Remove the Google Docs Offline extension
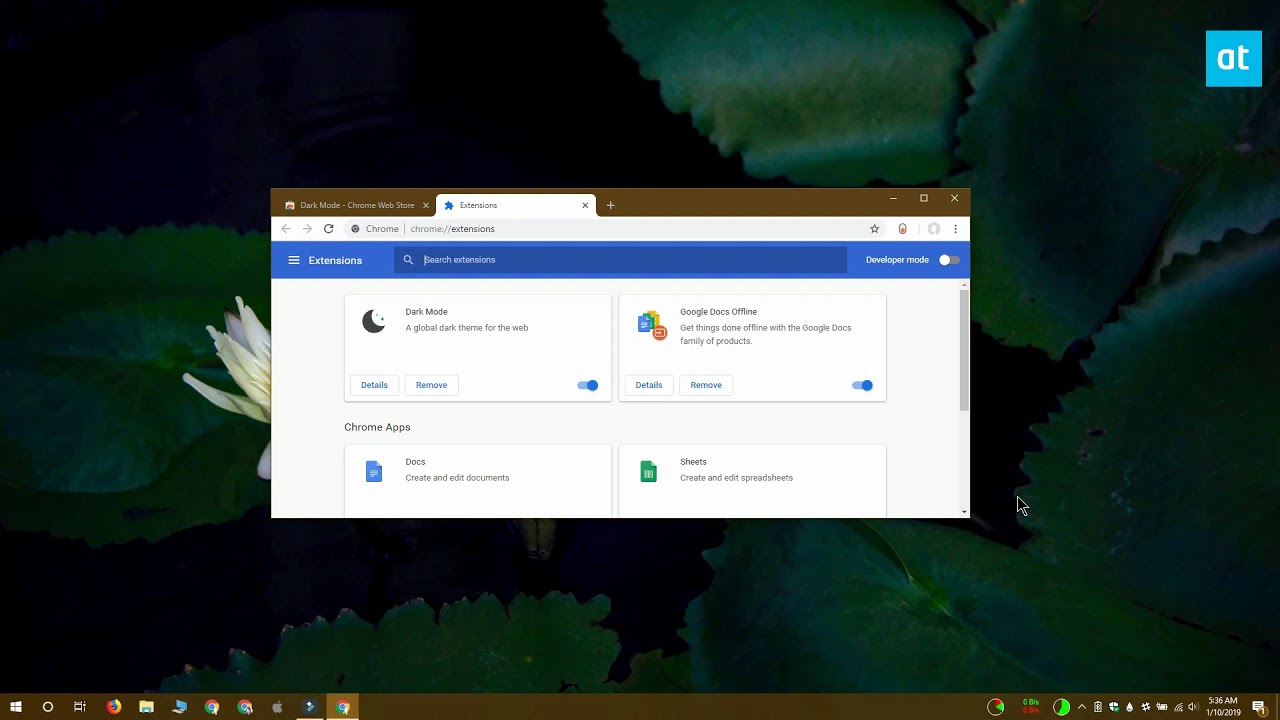1280x720 pixels. [x=706, y=385]
